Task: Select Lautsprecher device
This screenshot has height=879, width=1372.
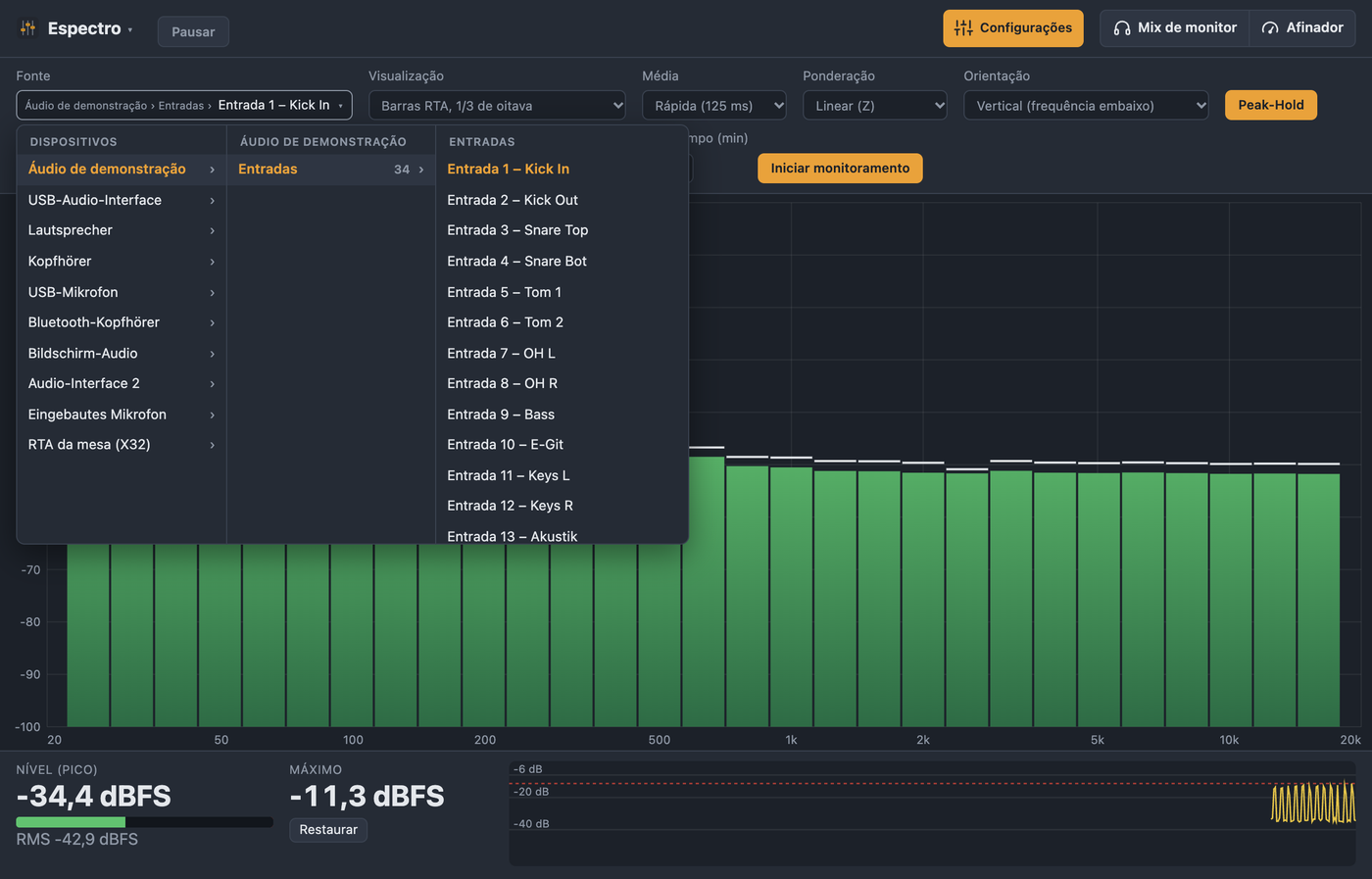Action: pyautogui.click(x=122, y=230)
